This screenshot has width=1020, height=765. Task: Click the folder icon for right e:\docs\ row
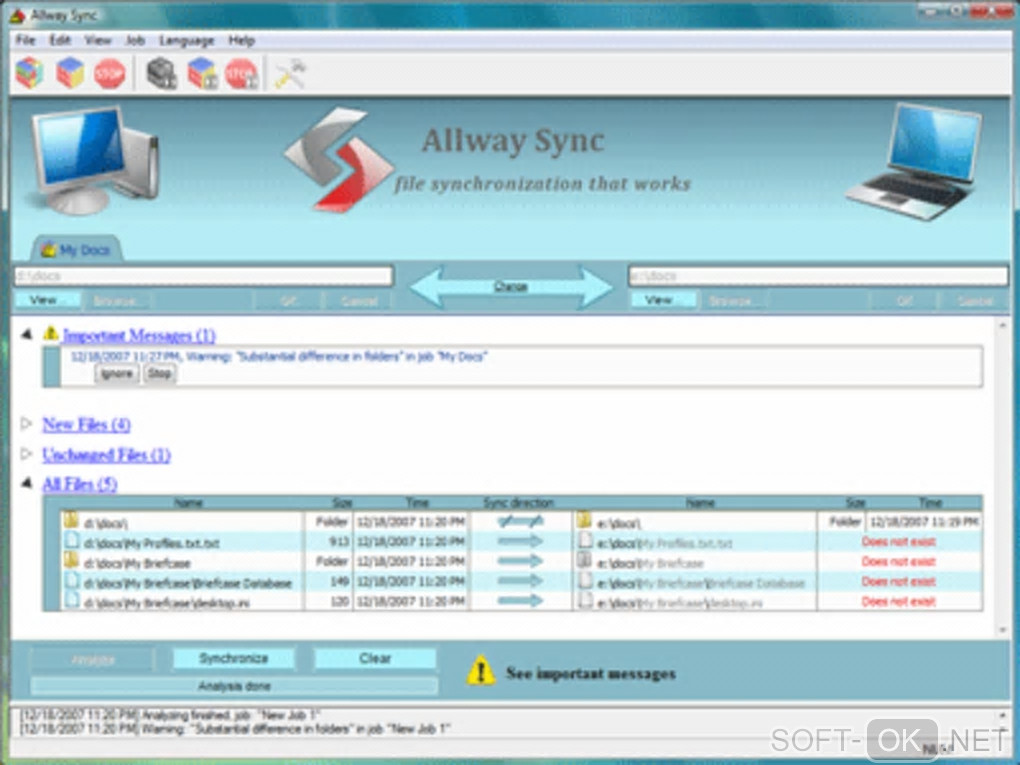click(584, 520)
